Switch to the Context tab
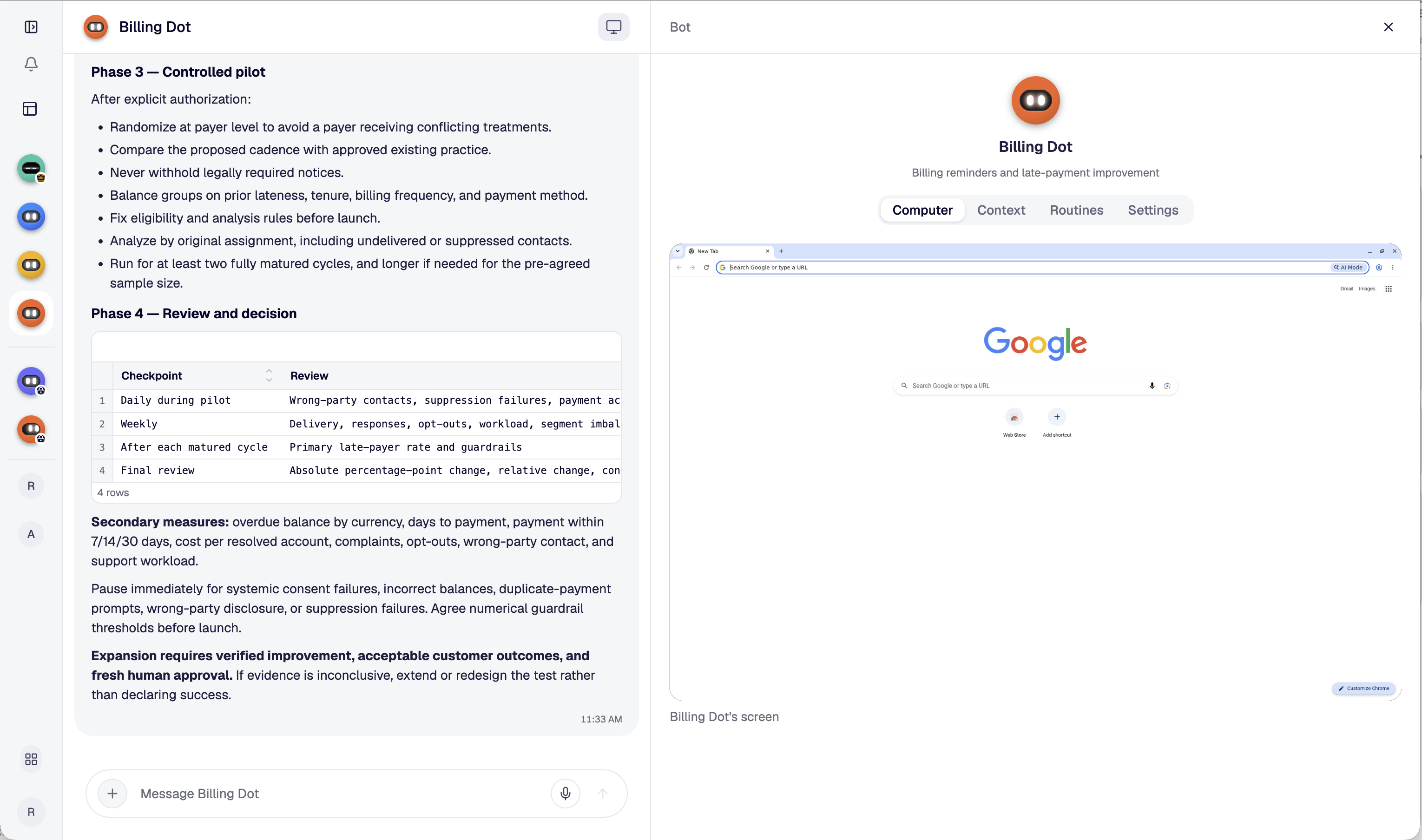 [x=1001, y=210]
